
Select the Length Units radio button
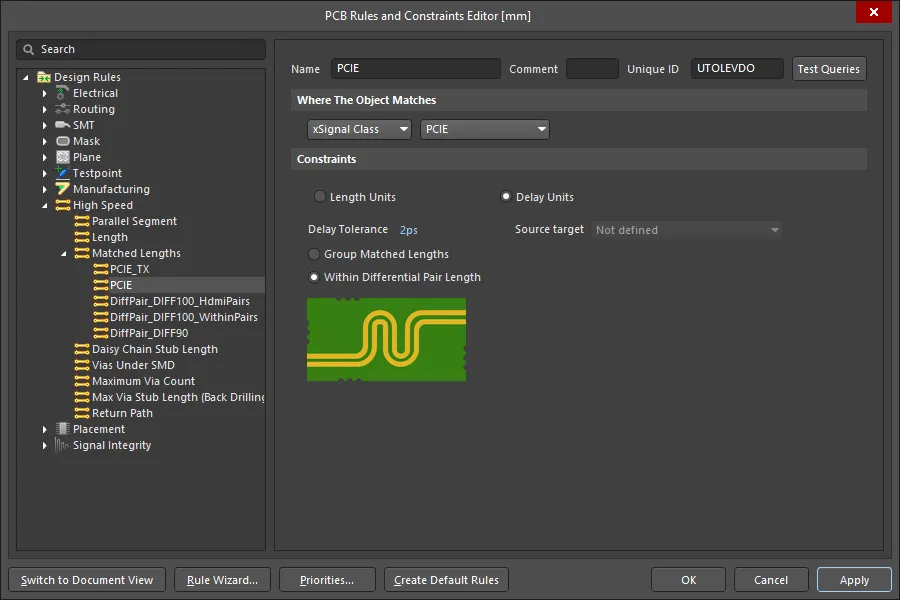click(320, 197)
